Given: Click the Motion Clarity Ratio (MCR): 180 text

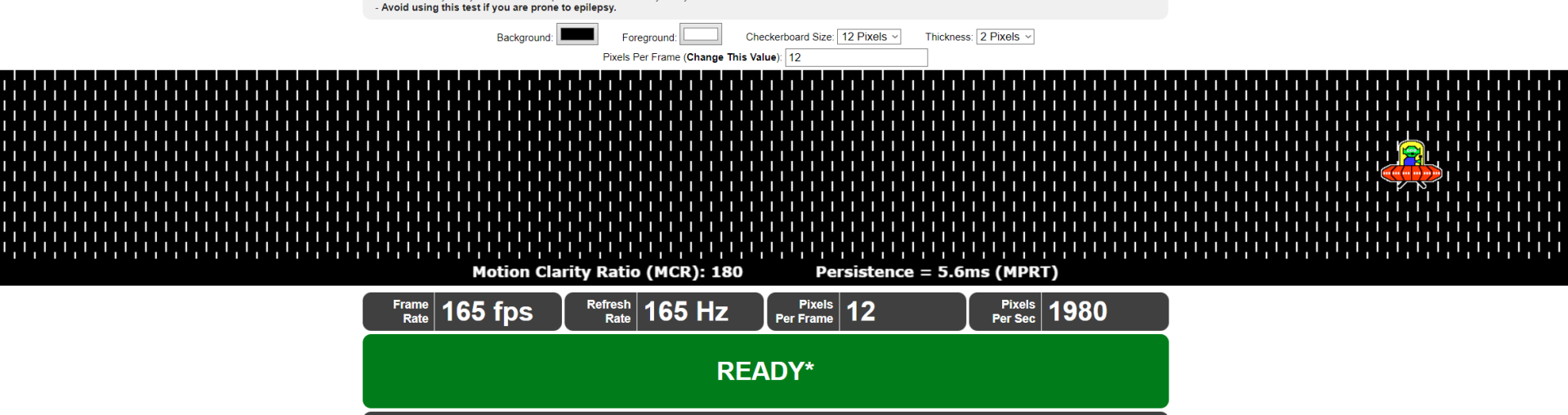Looking at the screenshot, I should (608, 272).
